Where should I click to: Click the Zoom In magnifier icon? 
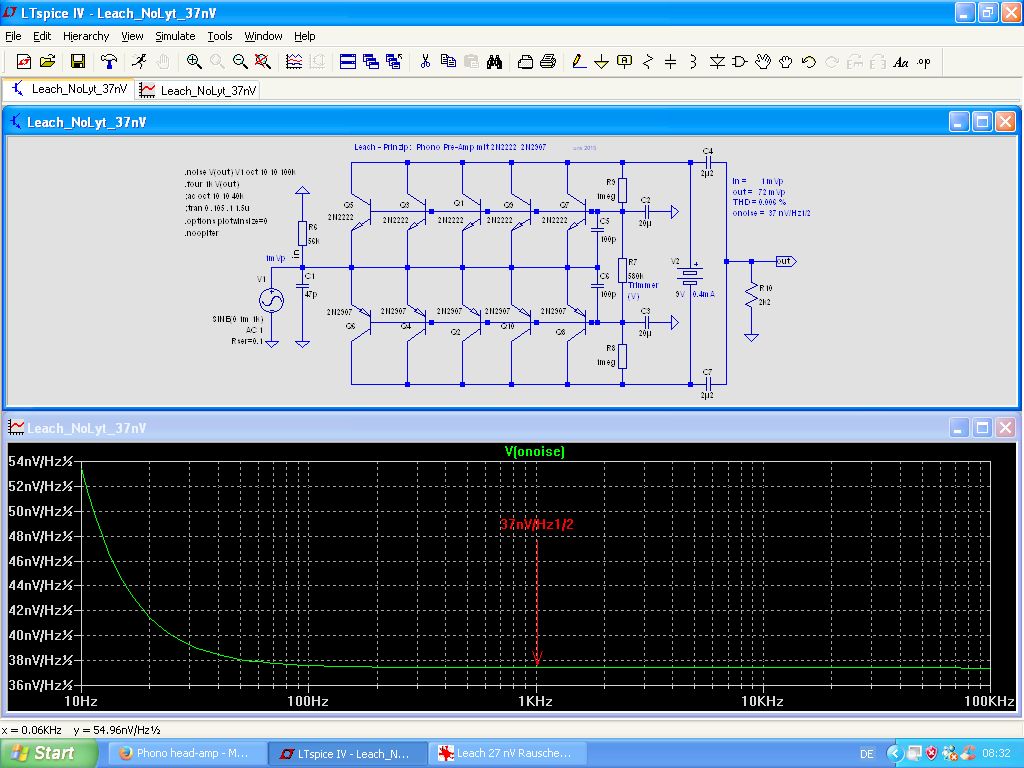tap(194, 61)
